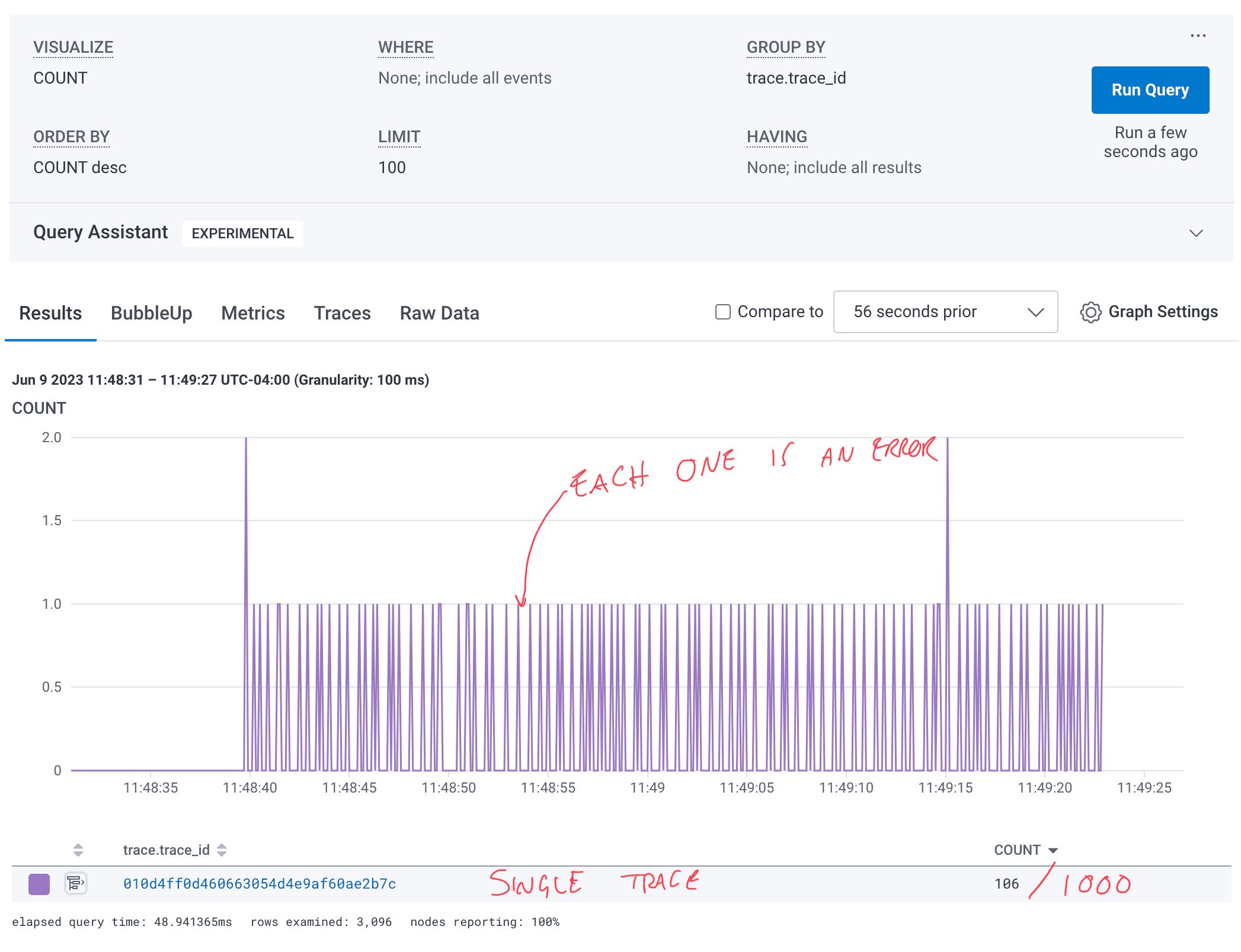1241x952 pixels.
Task: Open the Traces tab
Action: pyautogui.click(x=342, y=313)
